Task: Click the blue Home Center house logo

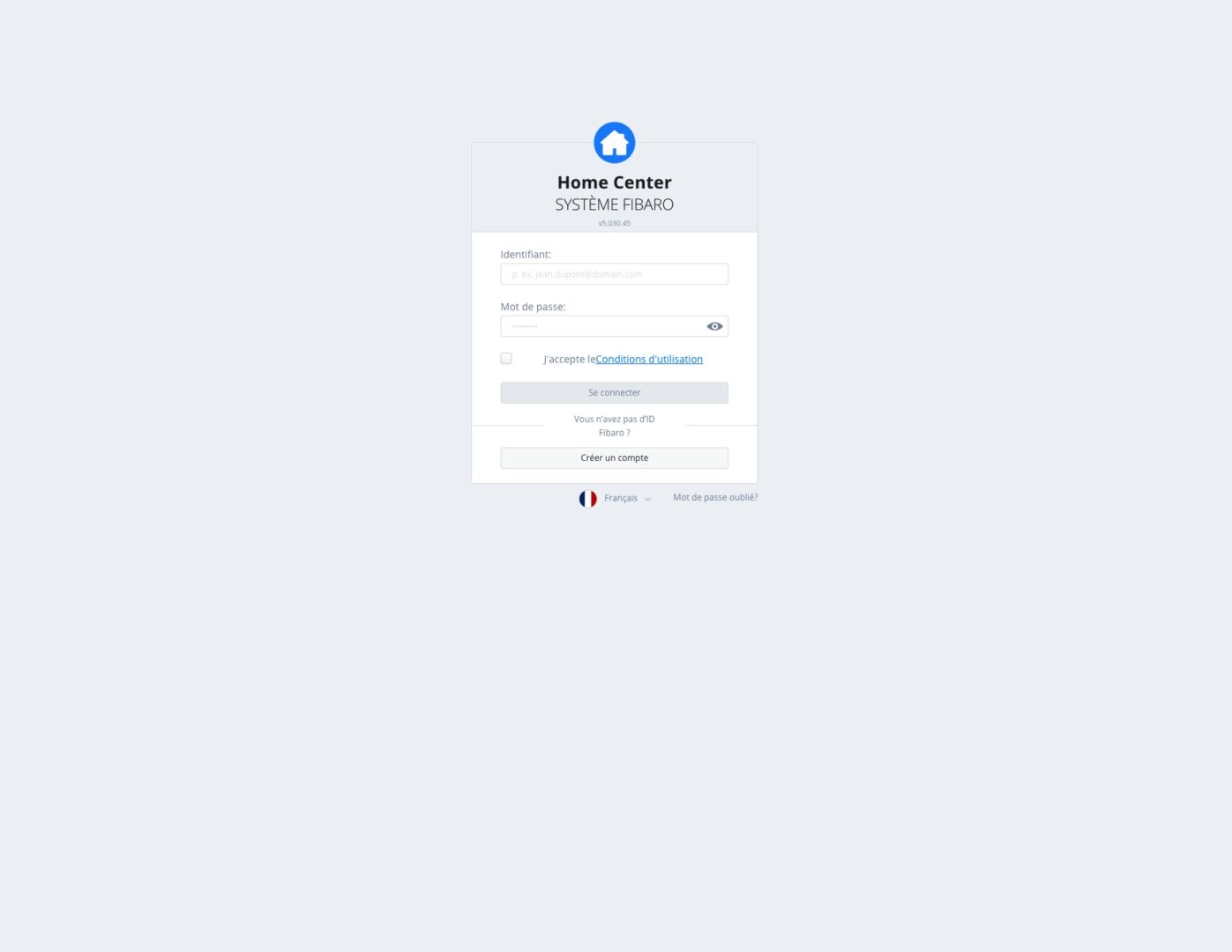Action: (615, 143)
